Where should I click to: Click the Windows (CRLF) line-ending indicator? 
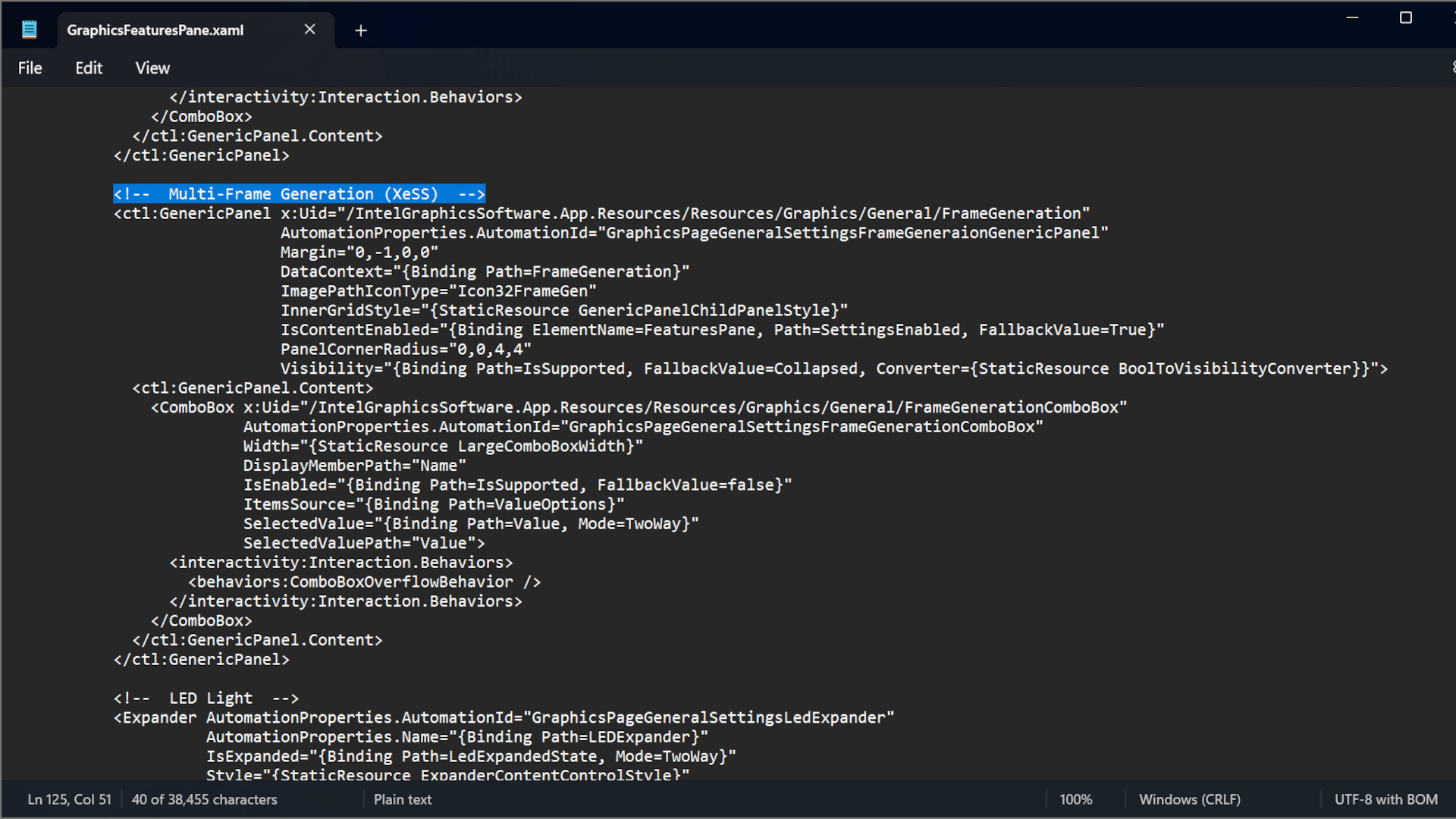pos(1188,799)
